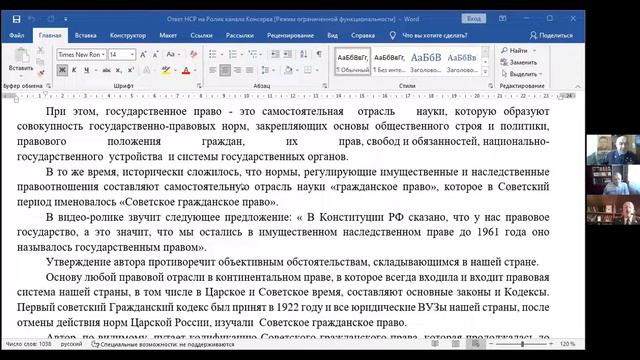The height and width of the screenshot is (360, 640).
Task: Click the lightbulb Tell Me icon
Action: click(392, 36)
